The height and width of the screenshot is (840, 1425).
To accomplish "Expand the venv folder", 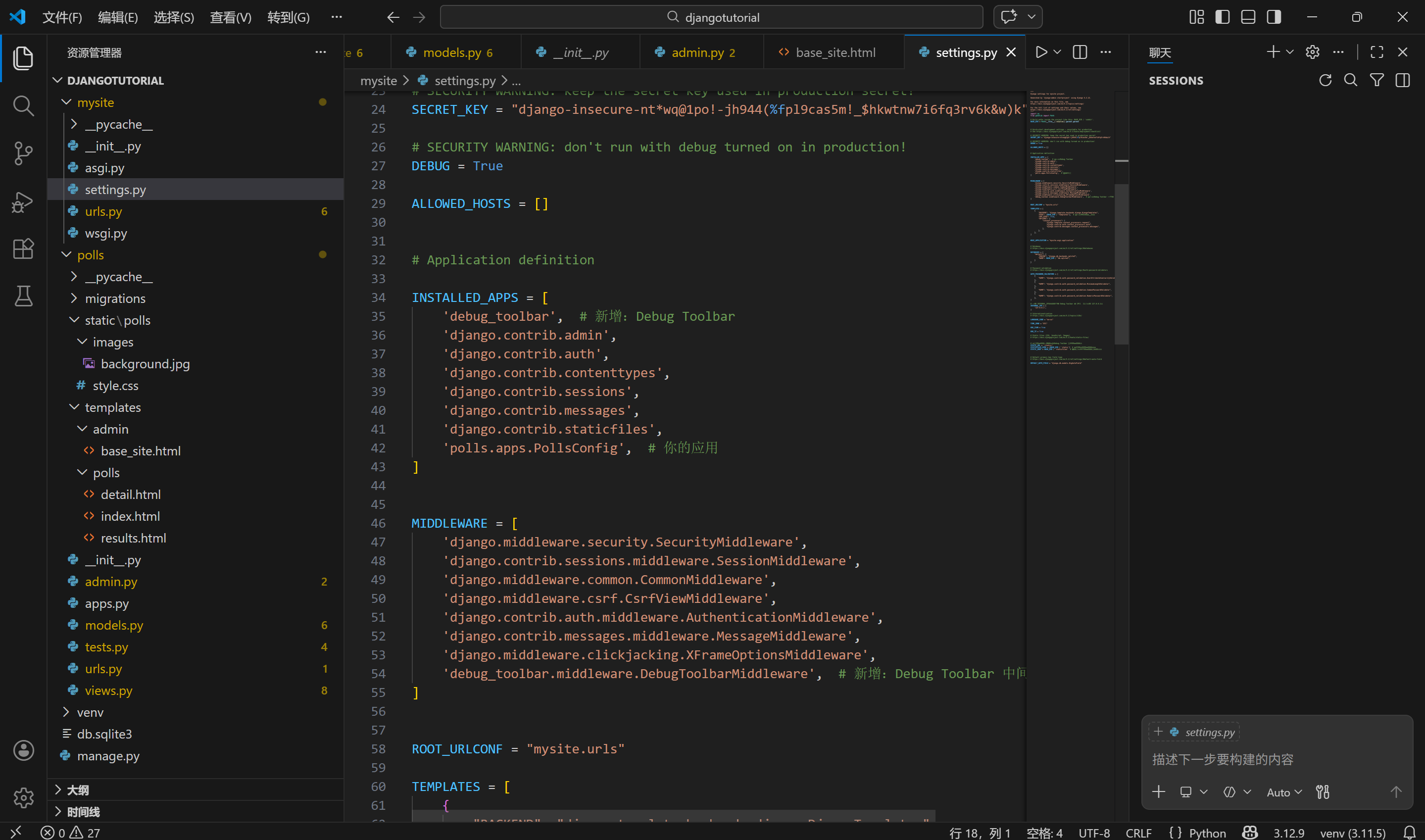I will pos(90,712).
